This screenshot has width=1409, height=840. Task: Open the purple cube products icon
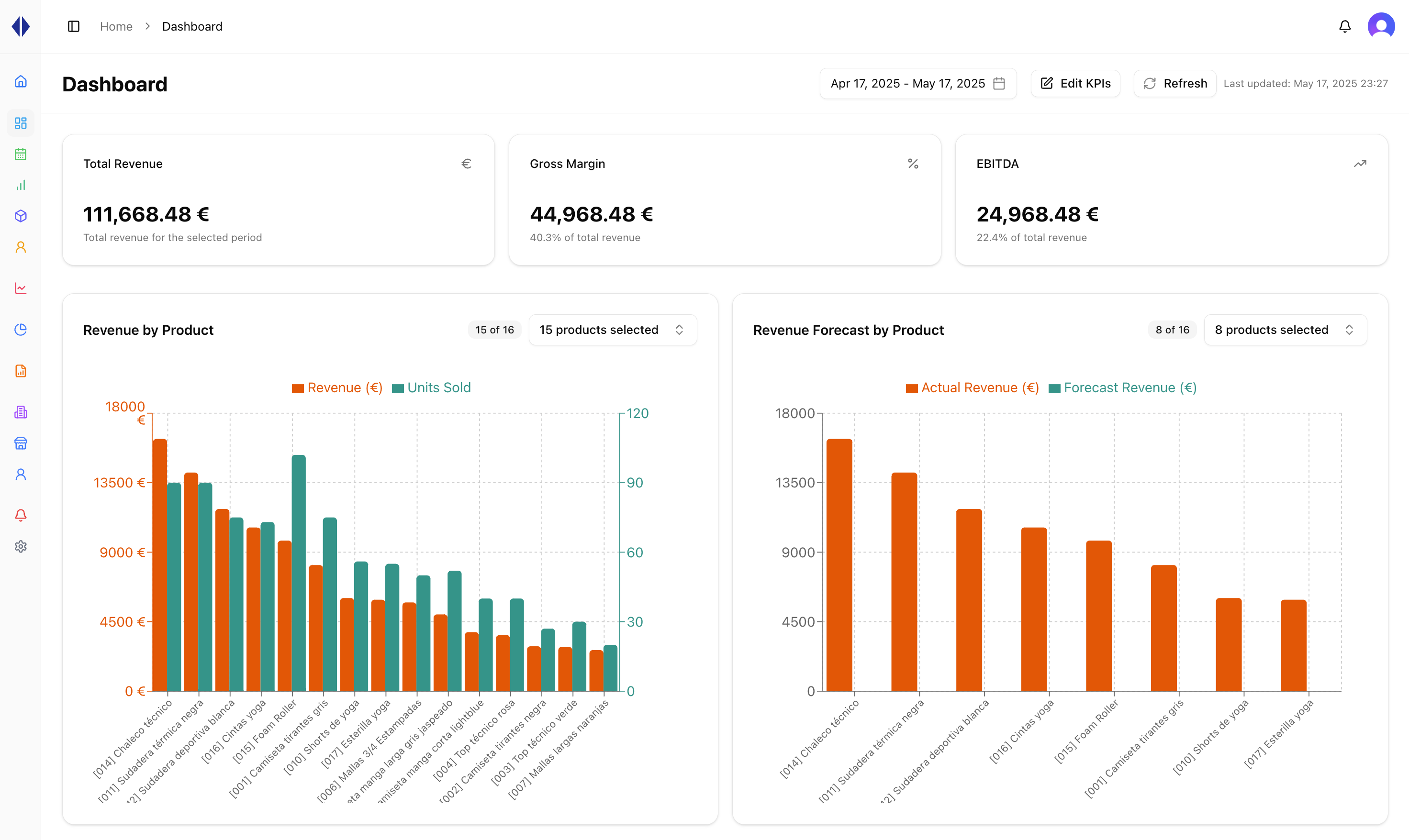pyautogui.click(x=21, y=216)
